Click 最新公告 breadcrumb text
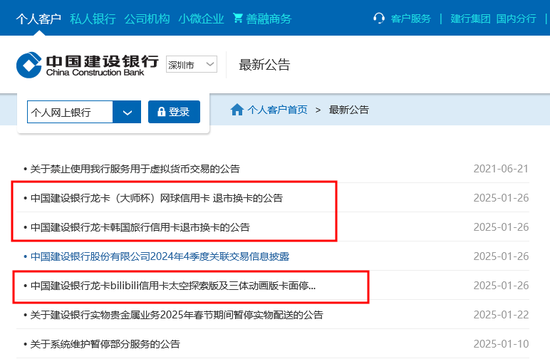550x364 pixels. [x=349, y=110]
